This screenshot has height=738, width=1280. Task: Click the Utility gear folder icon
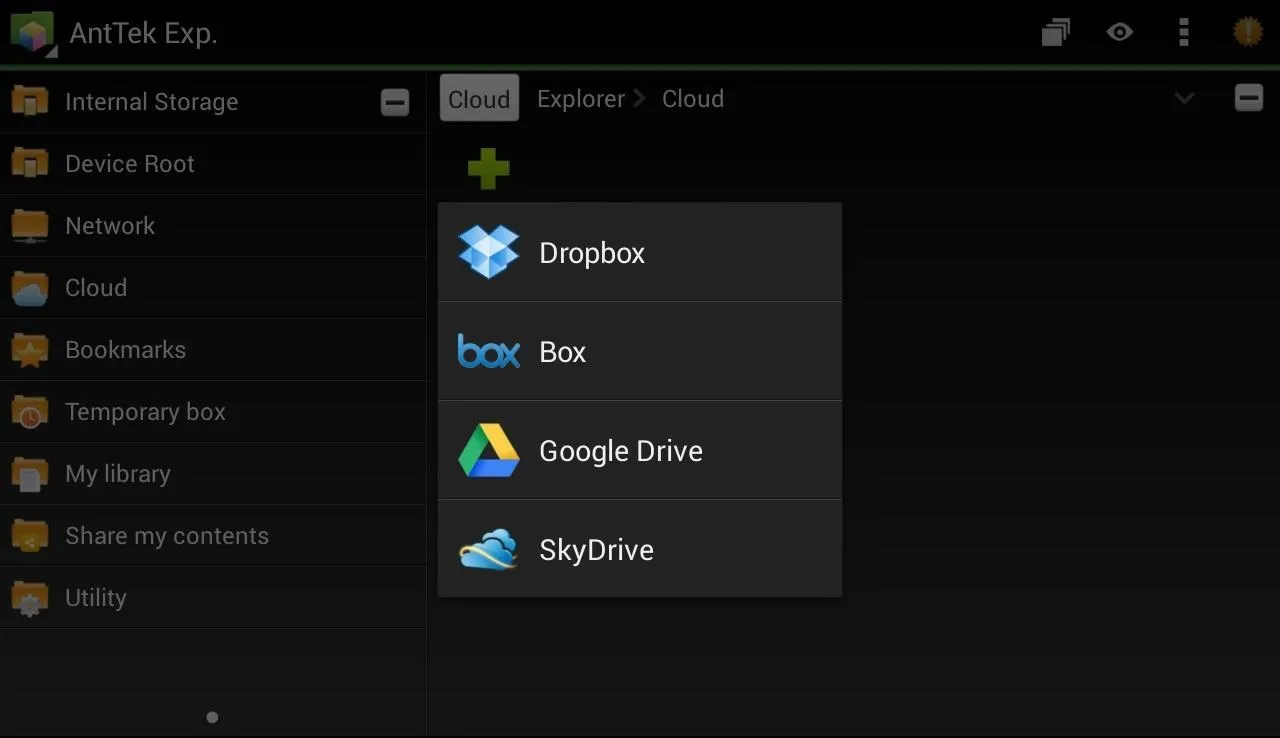tap(30, 598)
